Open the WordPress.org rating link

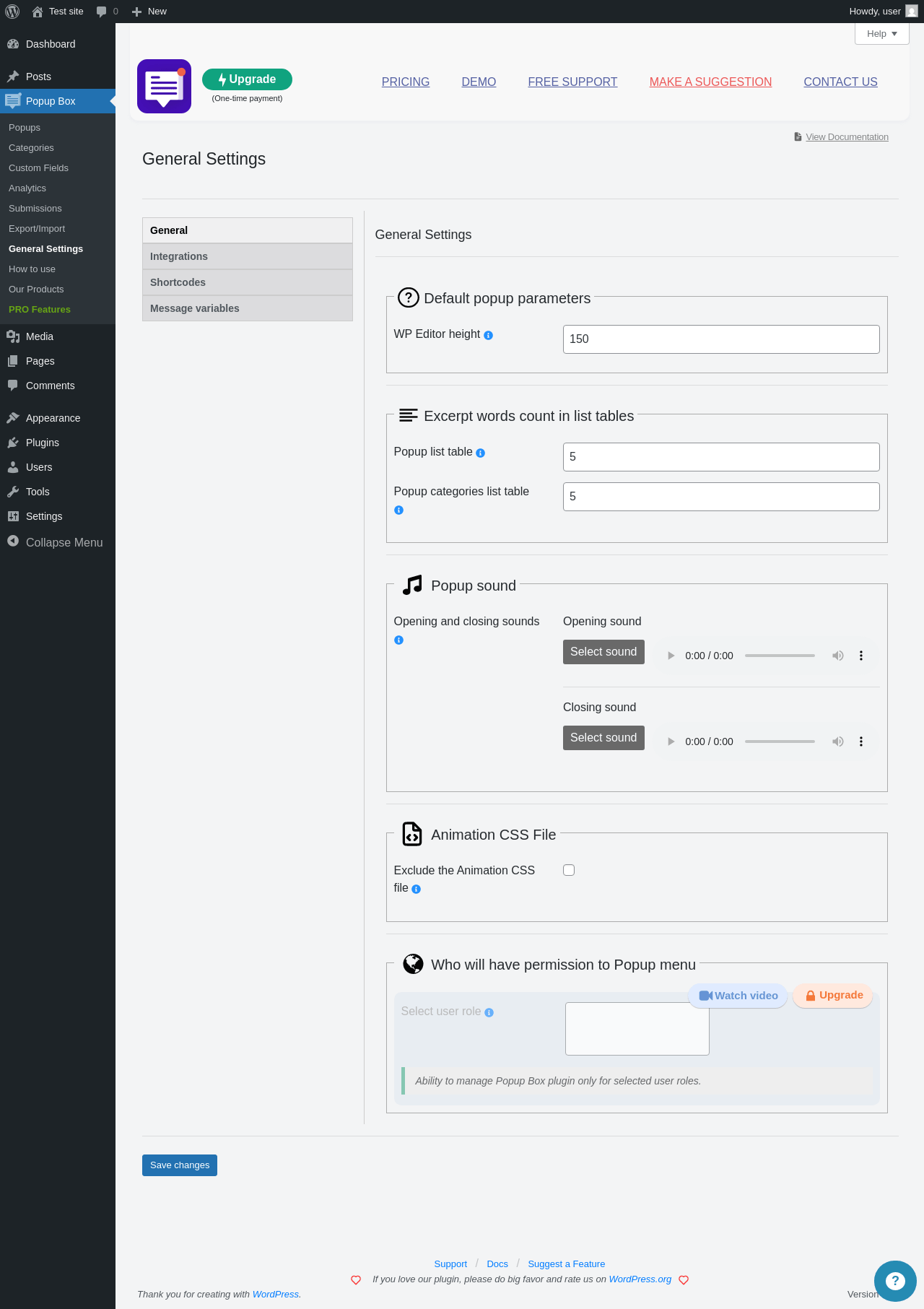pos(640,1279)
